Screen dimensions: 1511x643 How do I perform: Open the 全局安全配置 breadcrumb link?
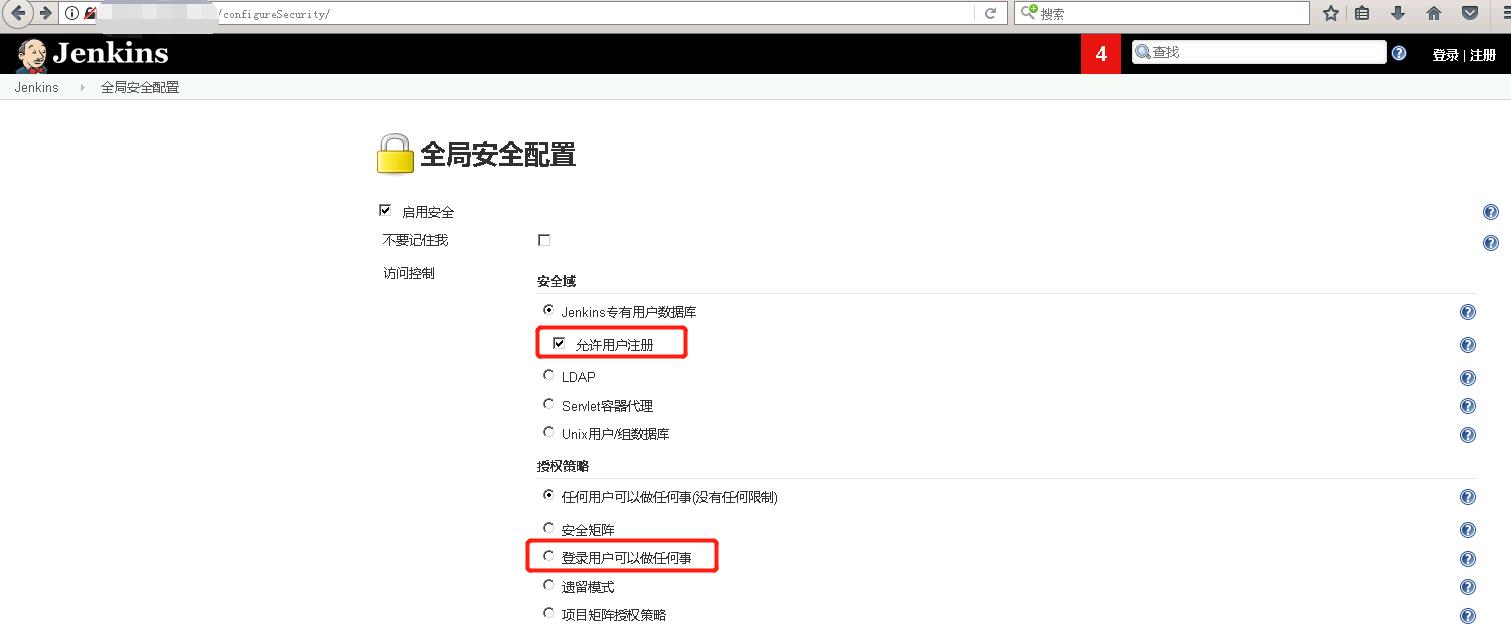pos(140,88)
